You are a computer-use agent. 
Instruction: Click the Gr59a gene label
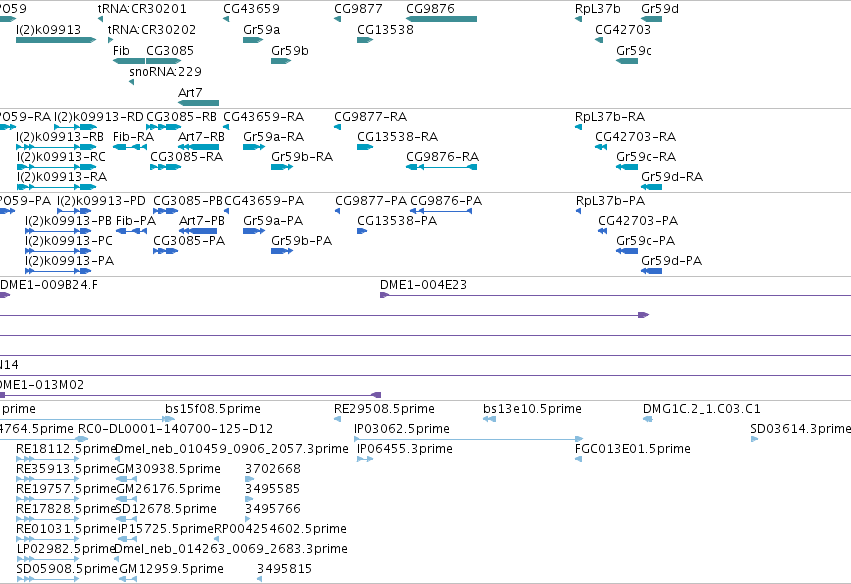[262, 30]
